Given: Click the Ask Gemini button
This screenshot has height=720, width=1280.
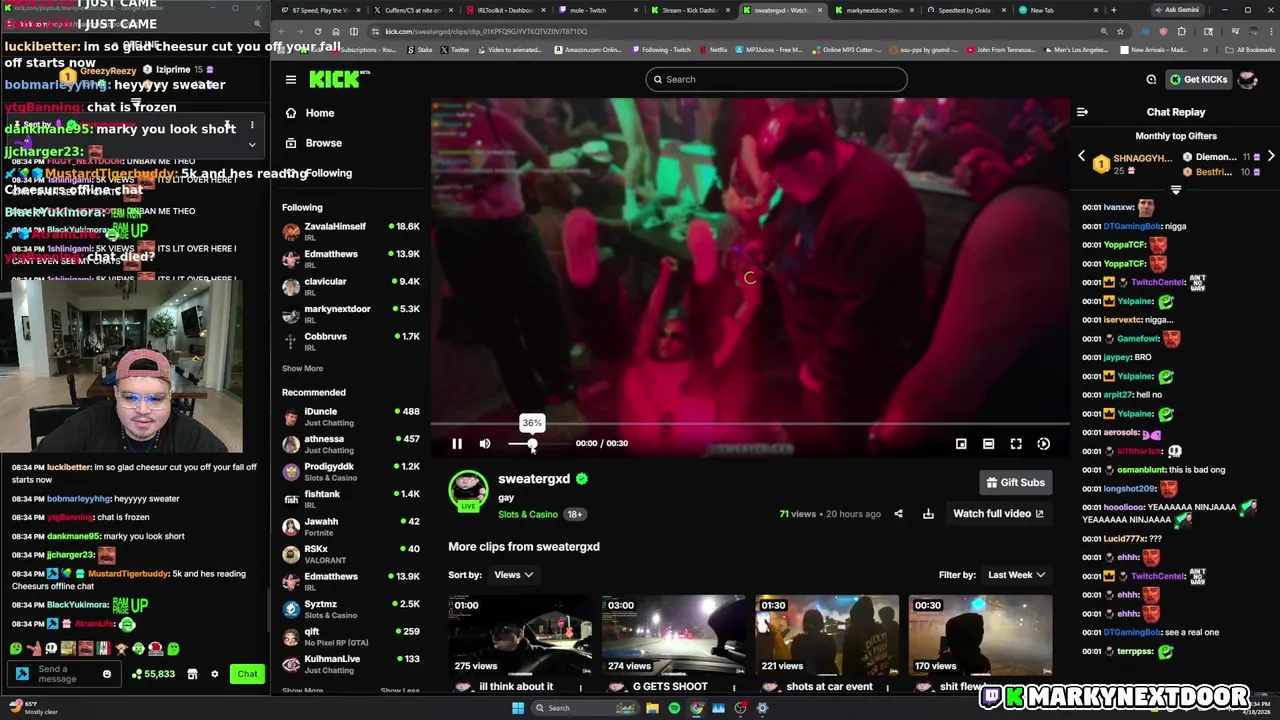Looking at the screenshot, I should (1176, 10).
